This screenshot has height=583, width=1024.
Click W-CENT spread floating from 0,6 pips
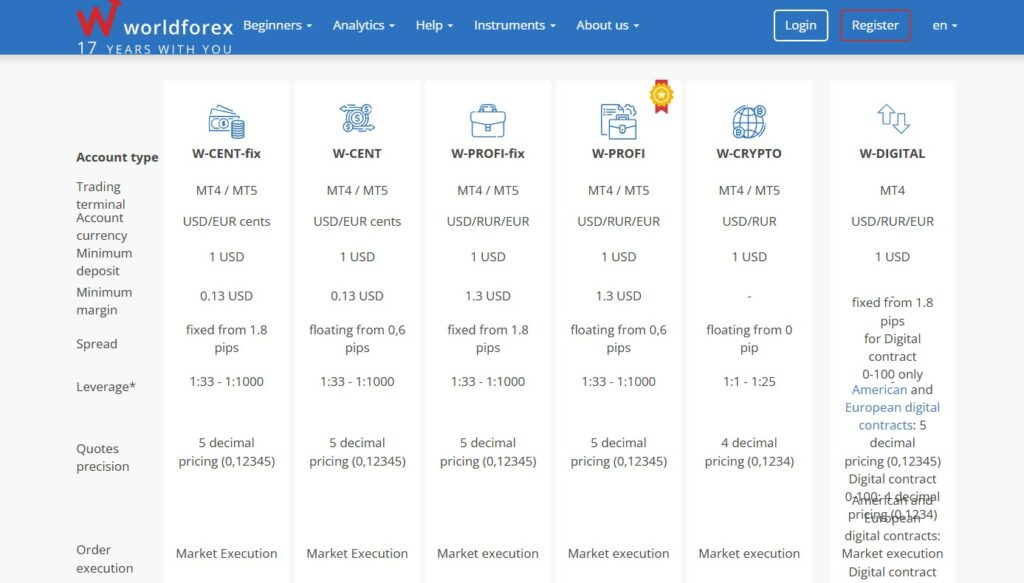pyautogui.click(x=357, y=339)
